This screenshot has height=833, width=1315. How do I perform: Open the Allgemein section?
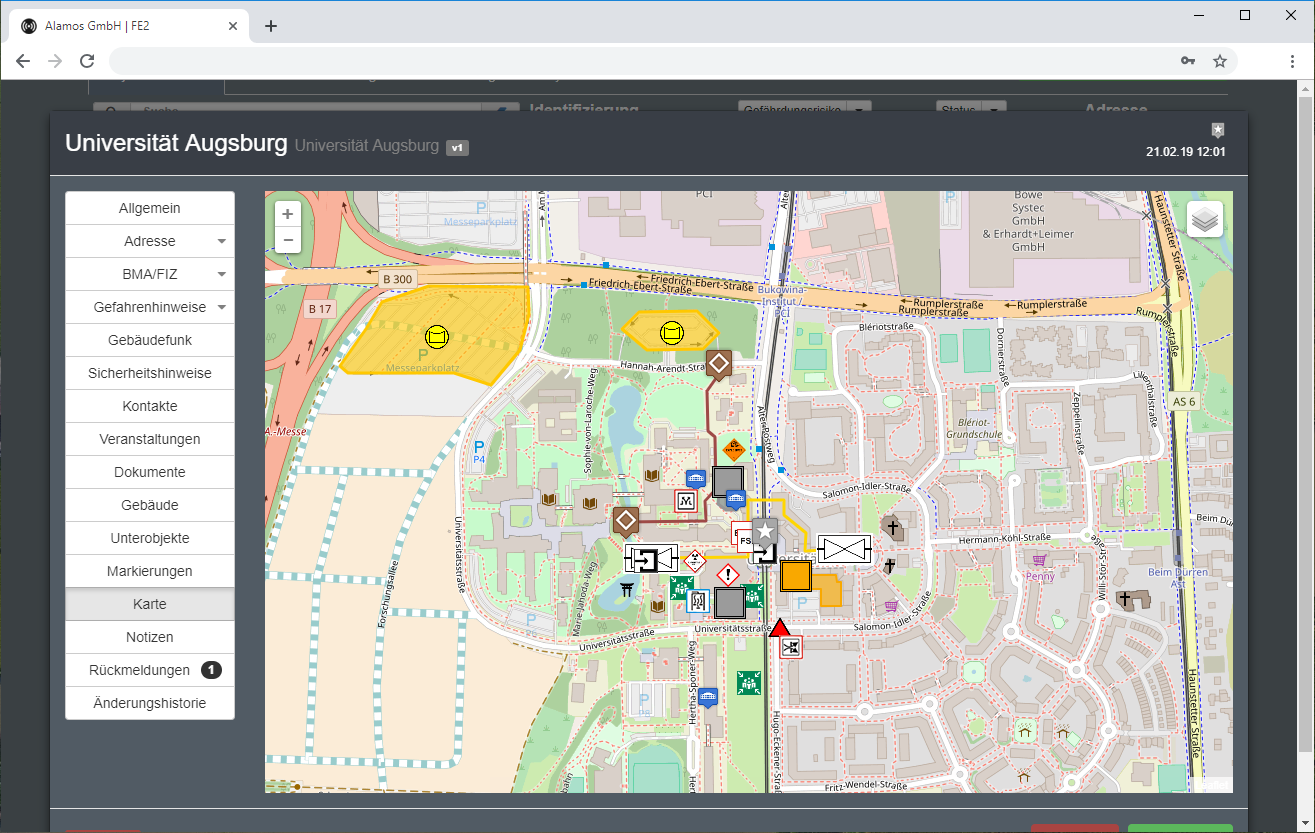click(150, 208)
